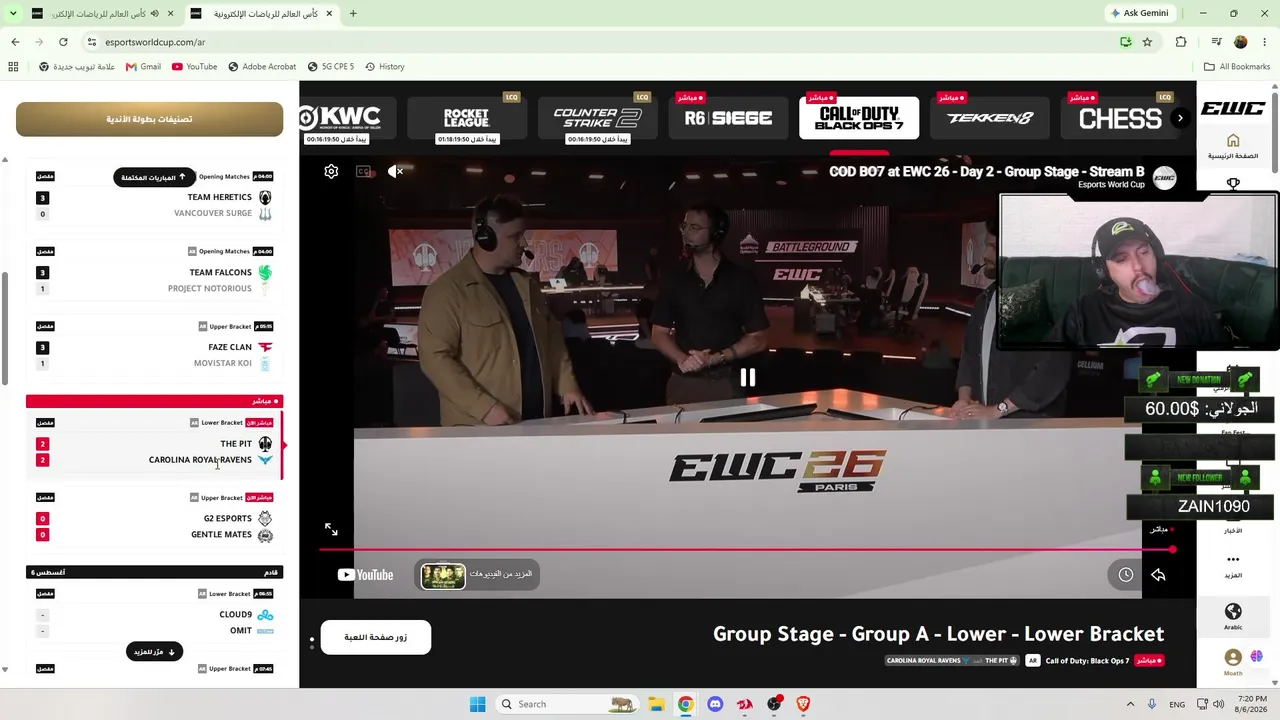This screenshot has width=1280, height=720.
Task: Click the Share arrow icon on video
Action: point(1158,575)
